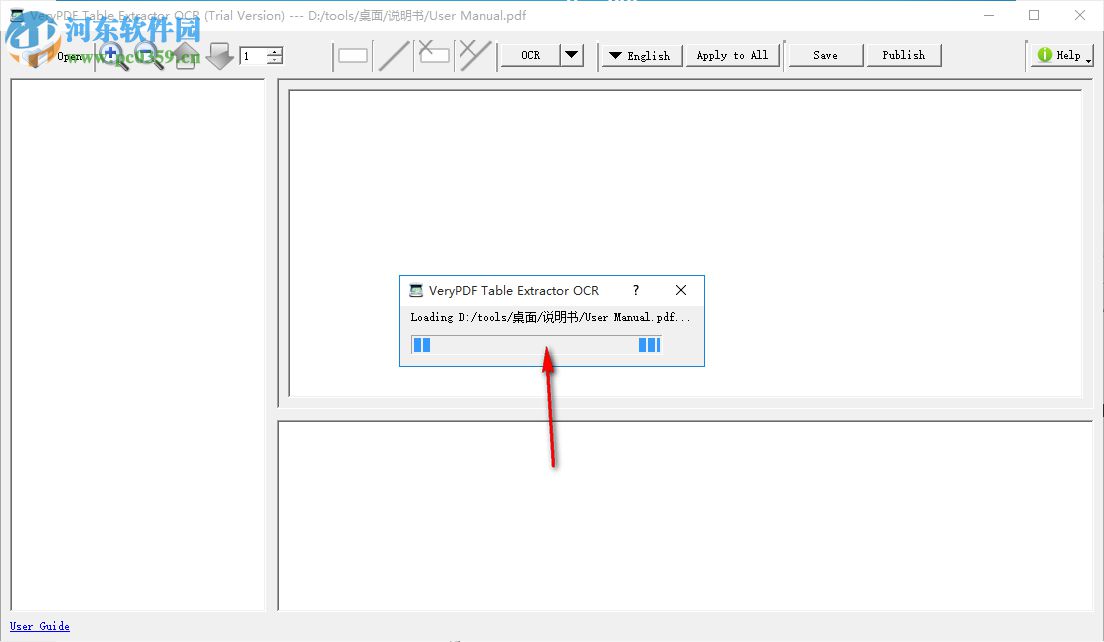Expand the OCR options dropdown arrow
1104x642 pixels.
571,55
